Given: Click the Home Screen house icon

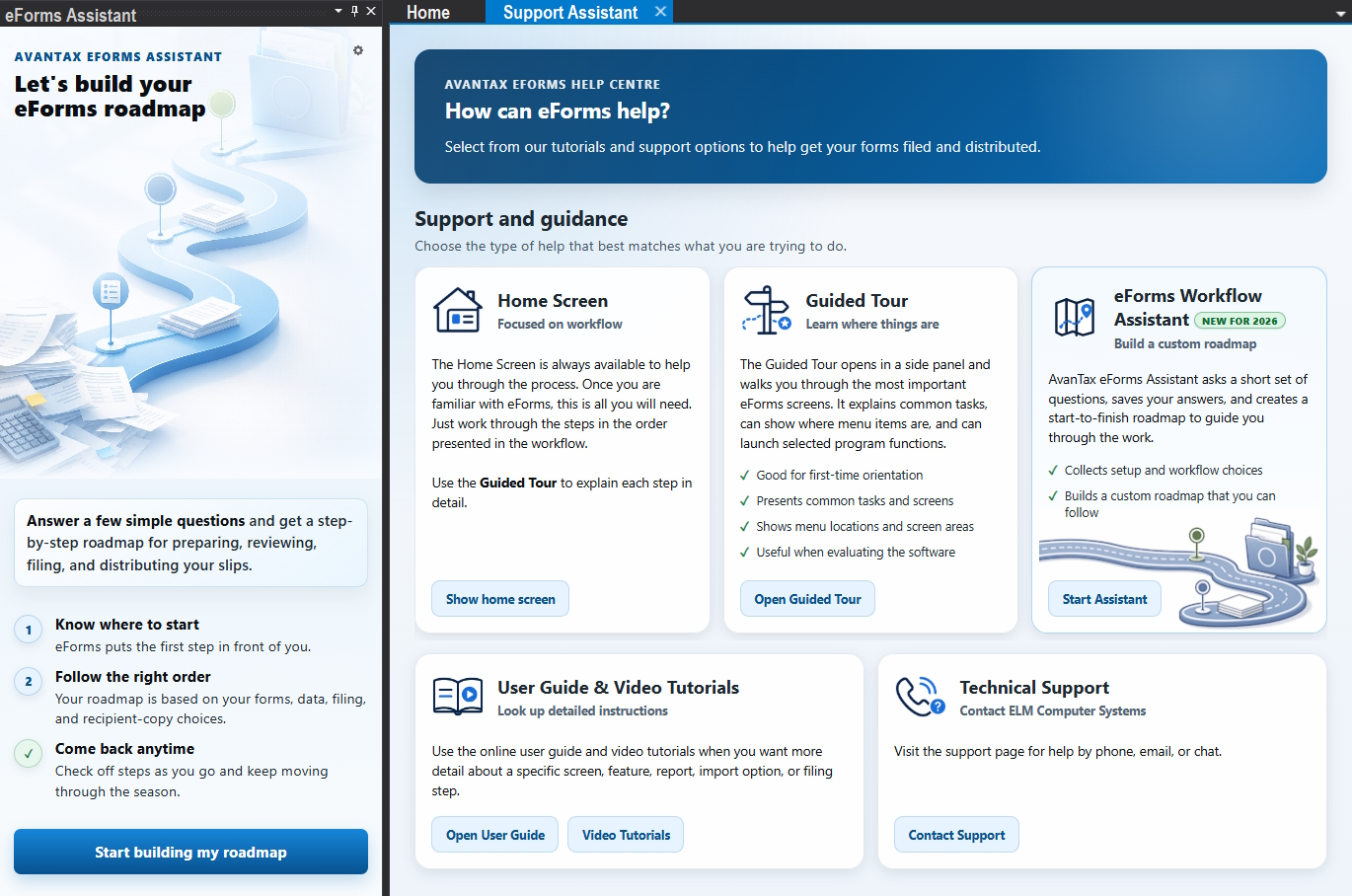Looking at the screenshot, I should point(458,310).
